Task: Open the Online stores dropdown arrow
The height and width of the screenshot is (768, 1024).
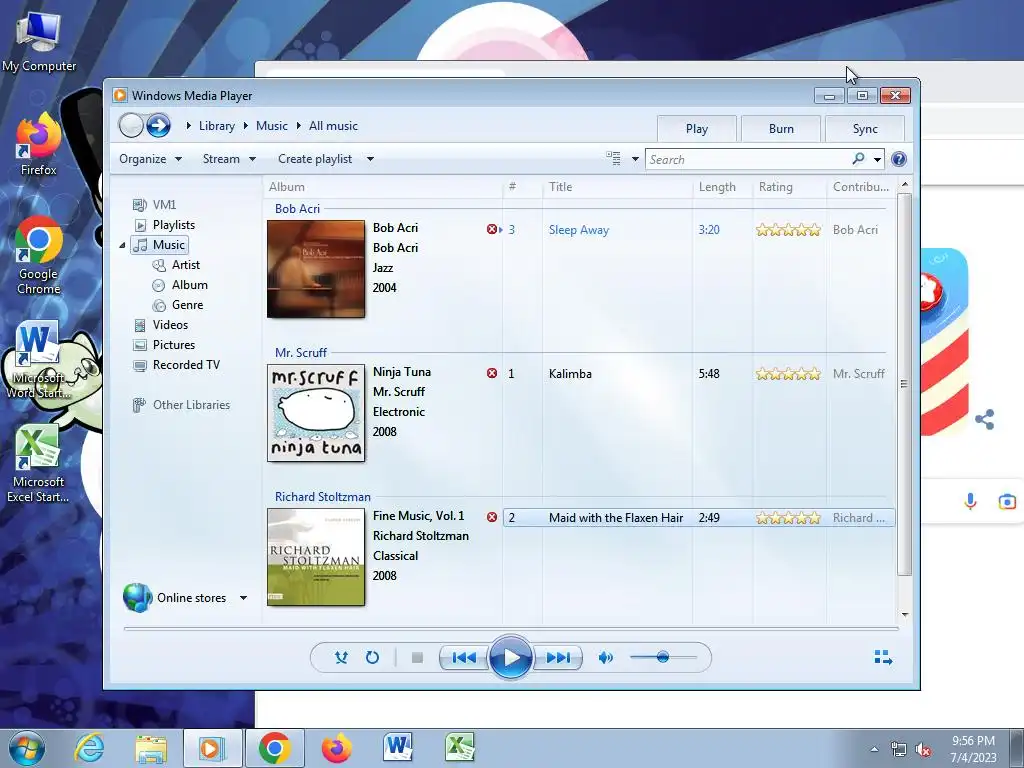Action: (243, 598)
